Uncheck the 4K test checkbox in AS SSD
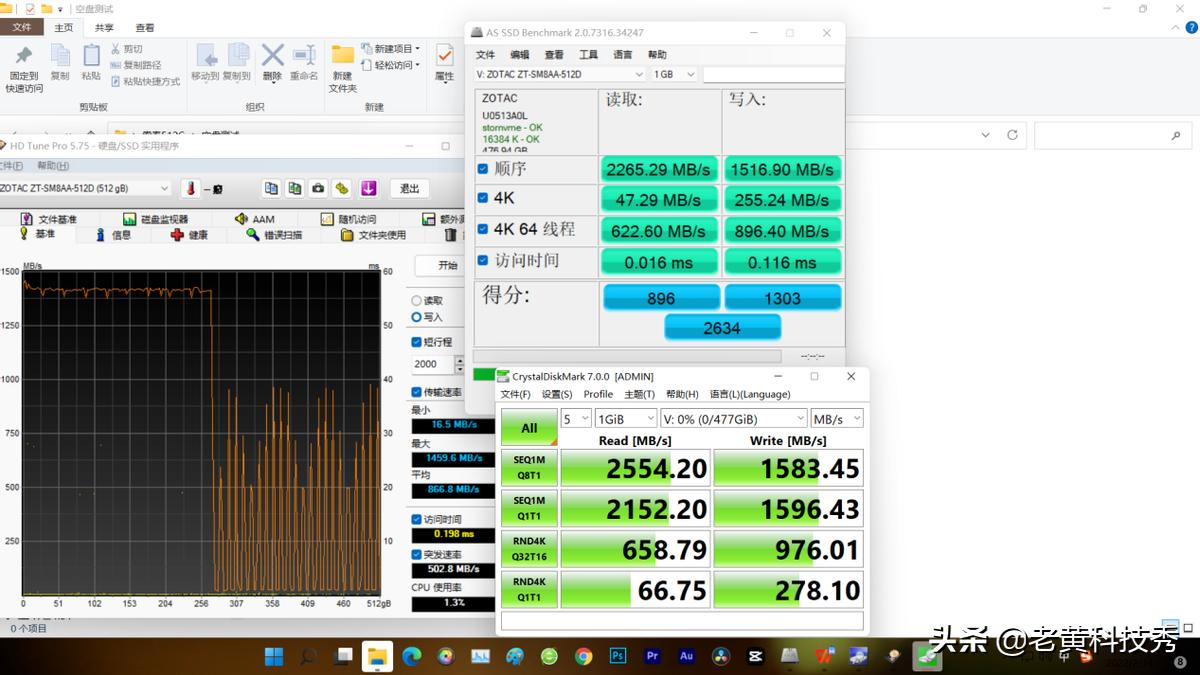Image resolution: width=1200 pixels, height=675 pixels. point(483,199)
